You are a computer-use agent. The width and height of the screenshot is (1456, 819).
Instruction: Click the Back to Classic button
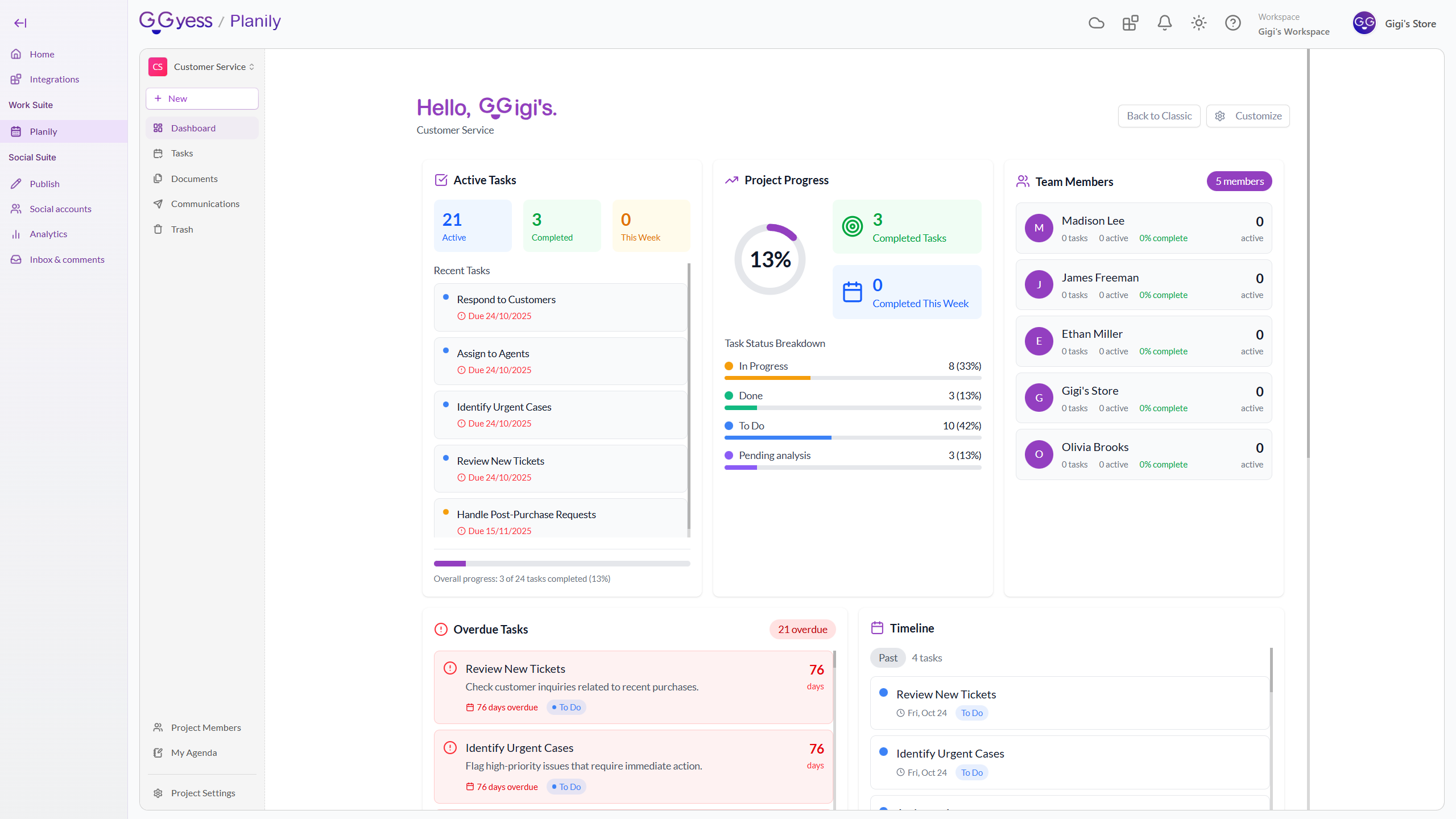pos(1159,116)
